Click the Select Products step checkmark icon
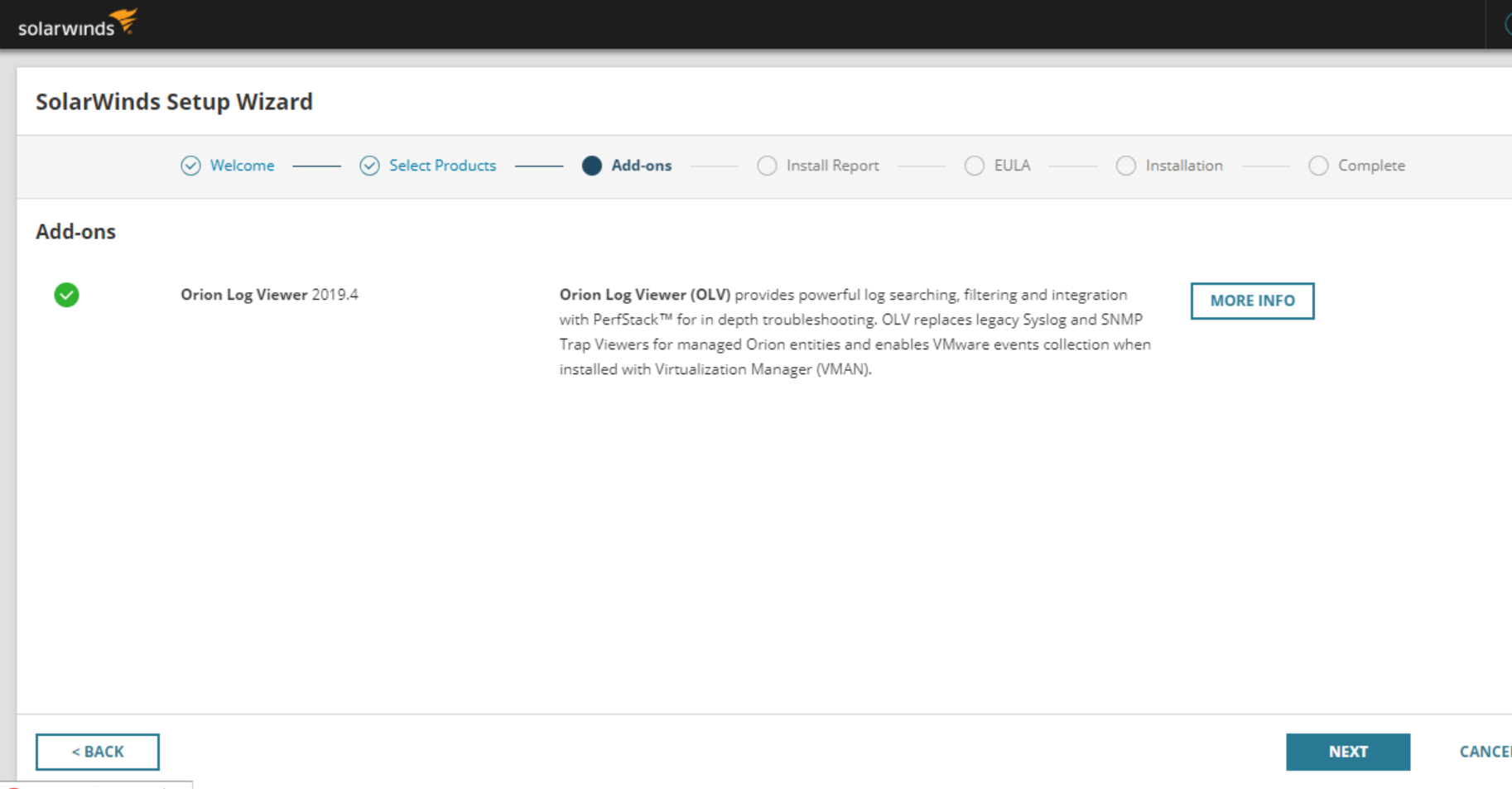The image size is (1512, 789). [x=369, y=166]
